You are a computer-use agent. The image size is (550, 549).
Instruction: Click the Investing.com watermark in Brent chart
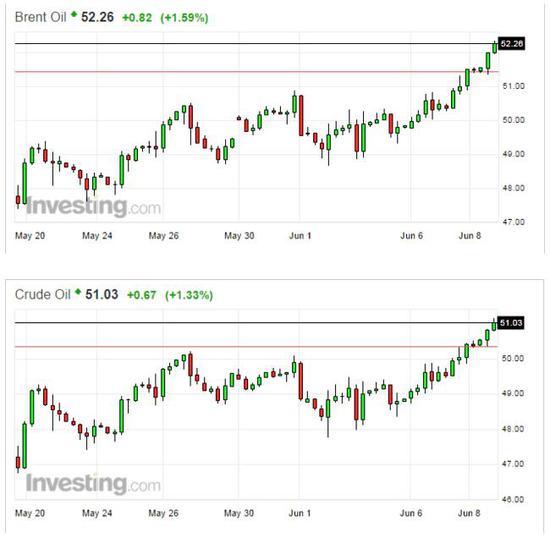(93, 207)
